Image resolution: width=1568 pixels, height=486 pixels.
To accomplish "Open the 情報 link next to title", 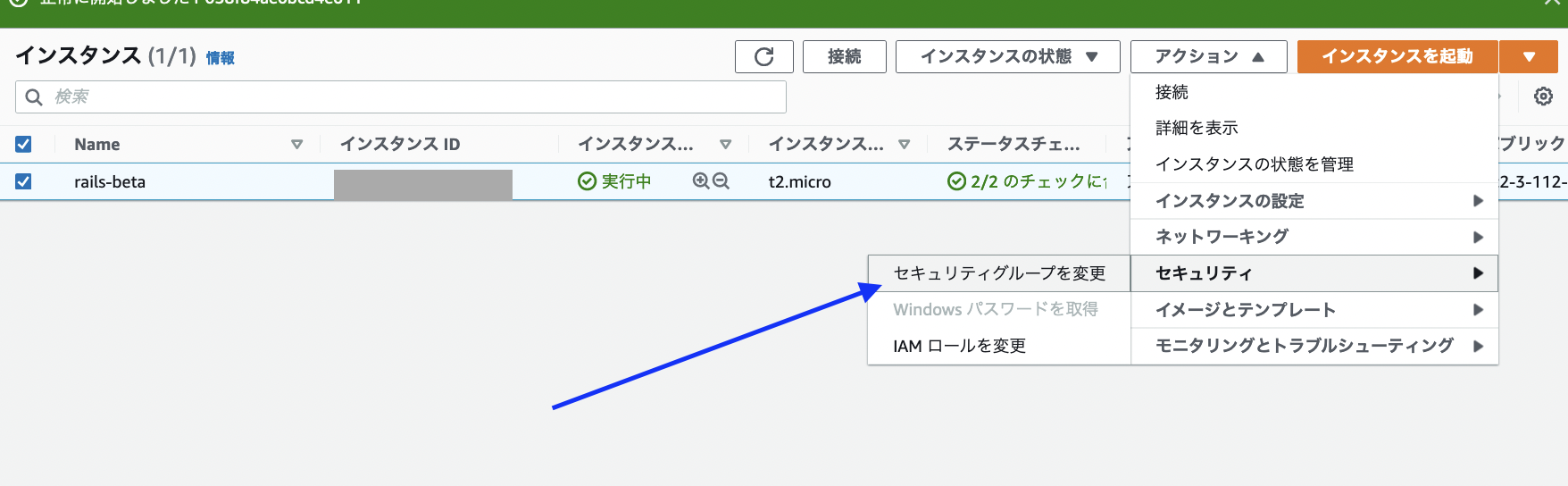I will 220,58.
